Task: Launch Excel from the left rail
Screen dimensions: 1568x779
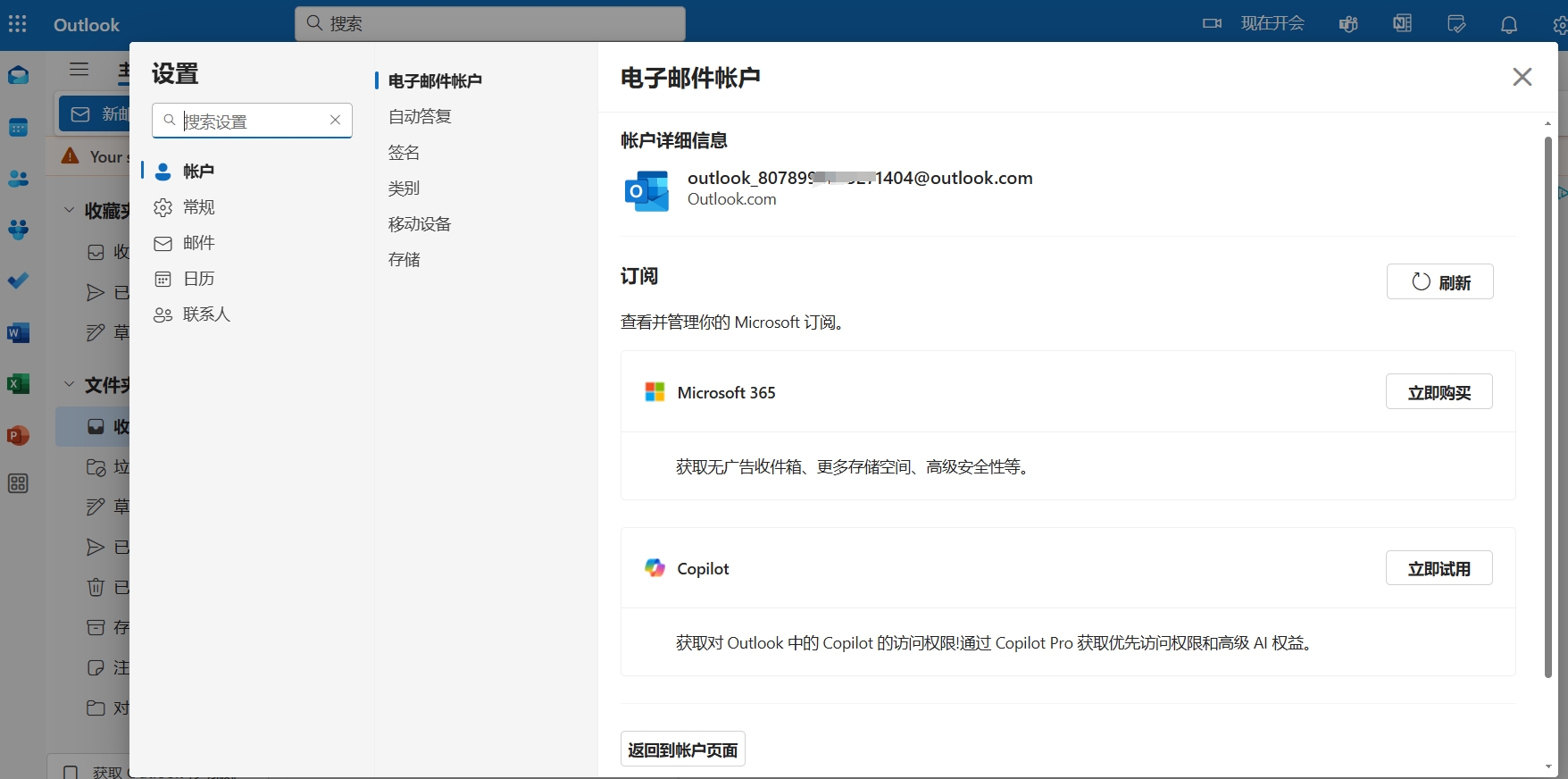Action: (x=18, y=384)
